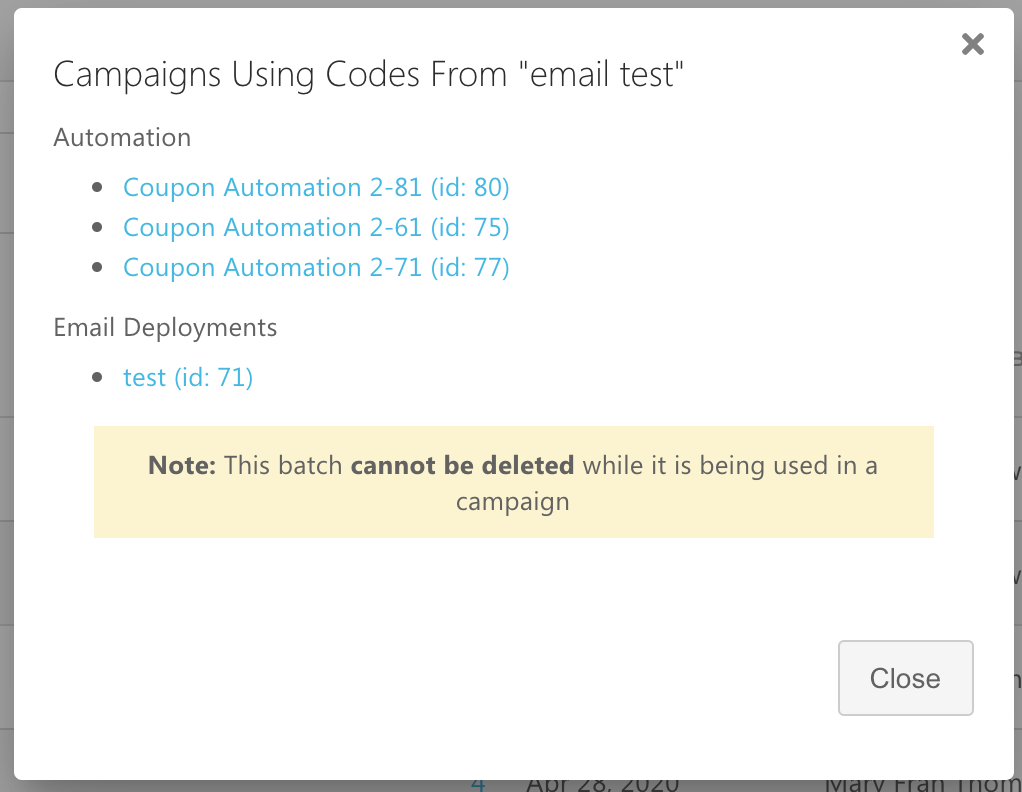Screen dimensions: 1022x792
Task: Click the bullet beside test (id: 71)
Action: pyautogui.click(x=97, y=378)
